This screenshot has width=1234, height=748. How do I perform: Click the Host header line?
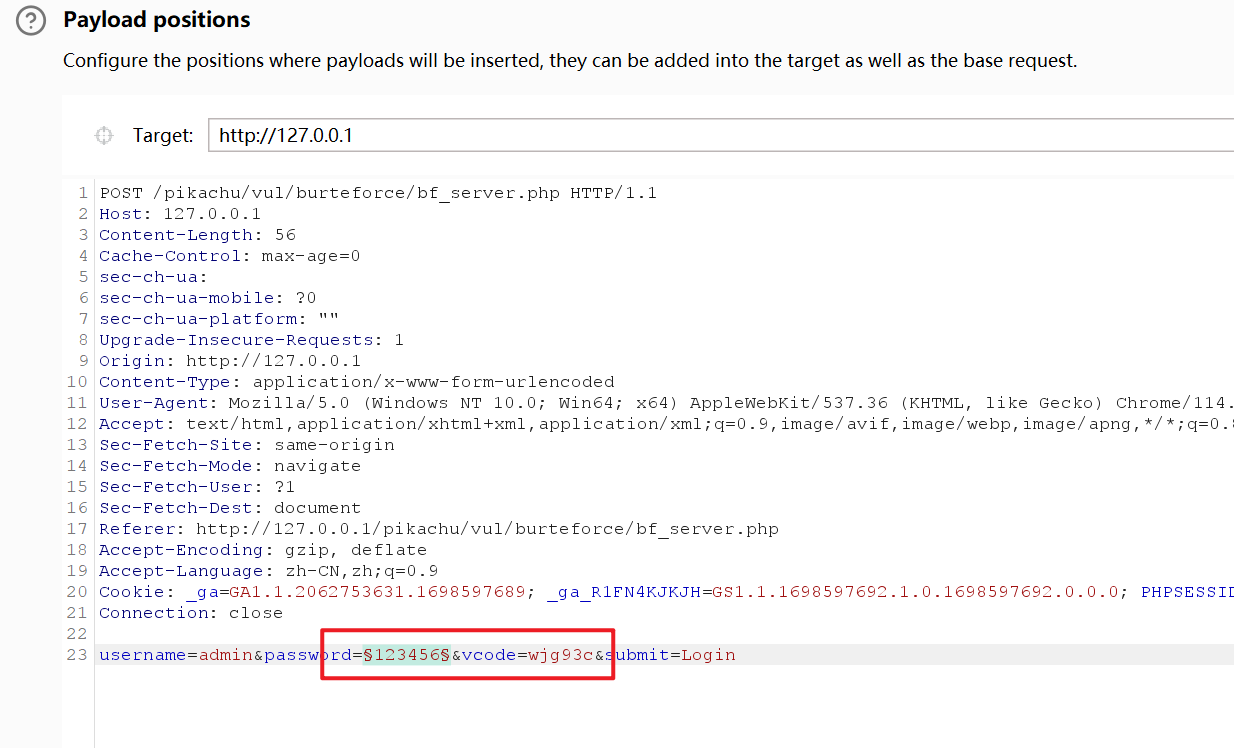point(180,214)
